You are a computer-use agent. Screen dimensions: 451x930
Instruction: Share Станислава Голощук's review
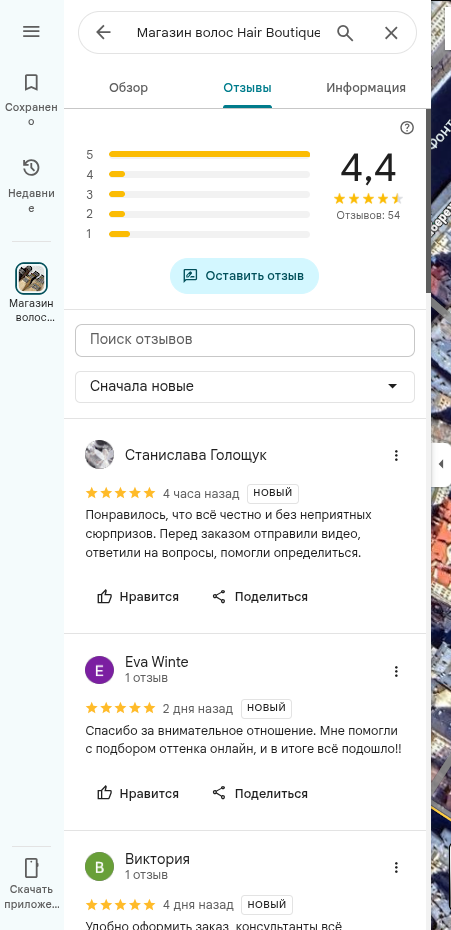pos(260,597)
